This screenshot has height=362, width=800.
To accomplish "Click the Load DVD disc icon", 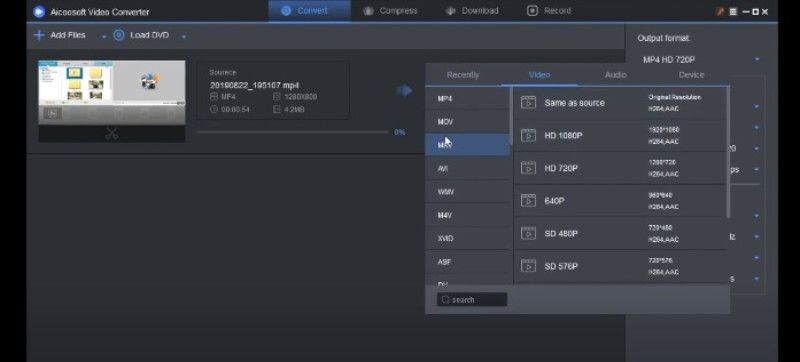I will pyautogui.click(x=119, y=35).
